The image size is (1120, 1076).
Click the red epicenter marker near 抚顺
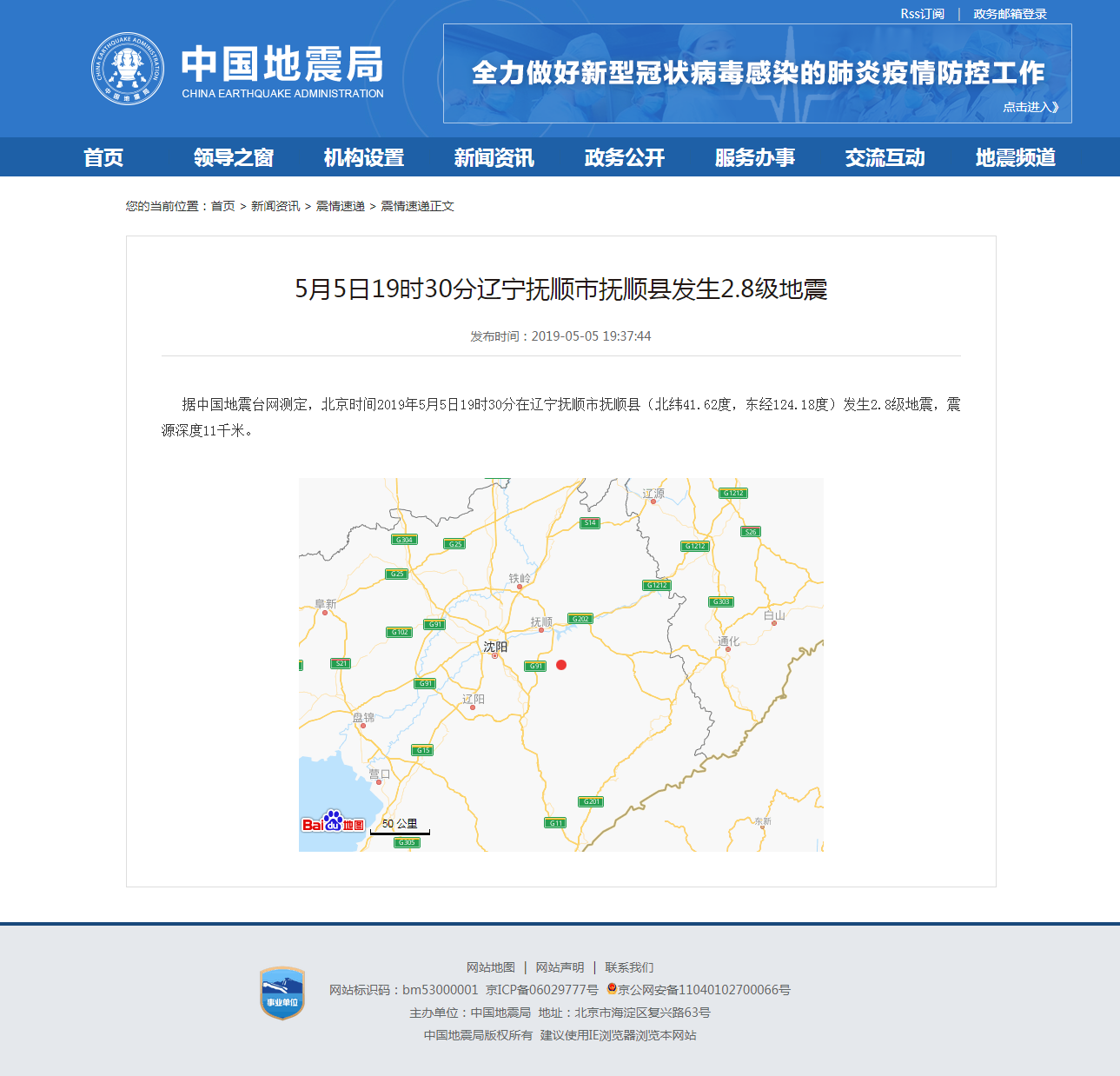[561, 666]
